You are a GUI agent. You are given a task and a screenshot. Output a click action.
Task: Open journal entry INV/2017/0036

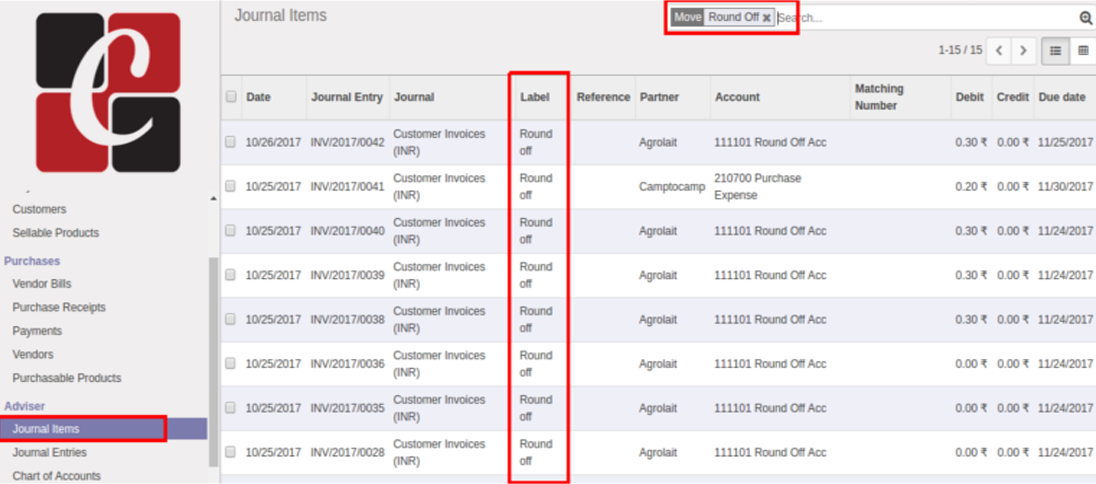tap(347, 364)
